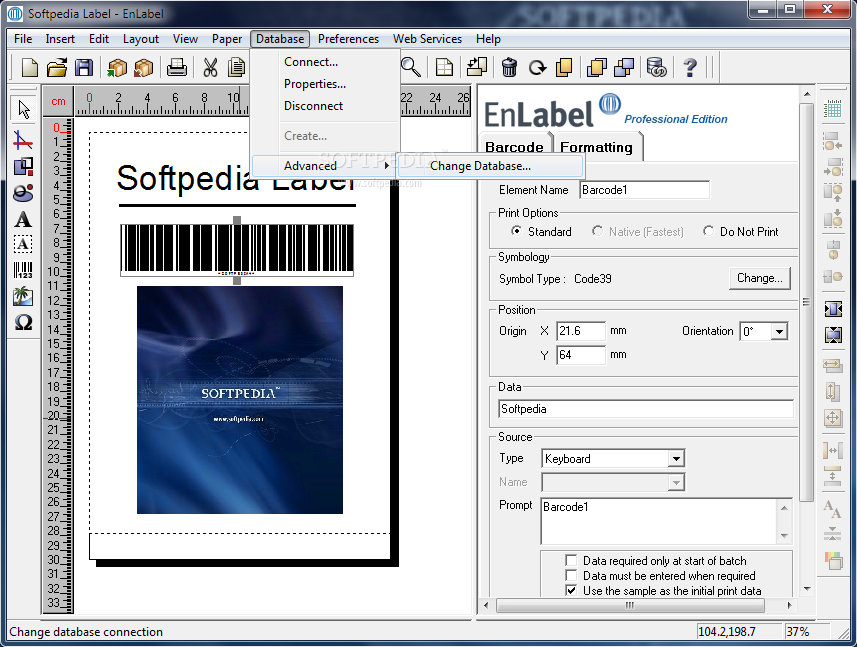Click the Softpedia Label title text
Image resolution: width=857 pixels, height=647 pixels.
[x=236, y=178]
